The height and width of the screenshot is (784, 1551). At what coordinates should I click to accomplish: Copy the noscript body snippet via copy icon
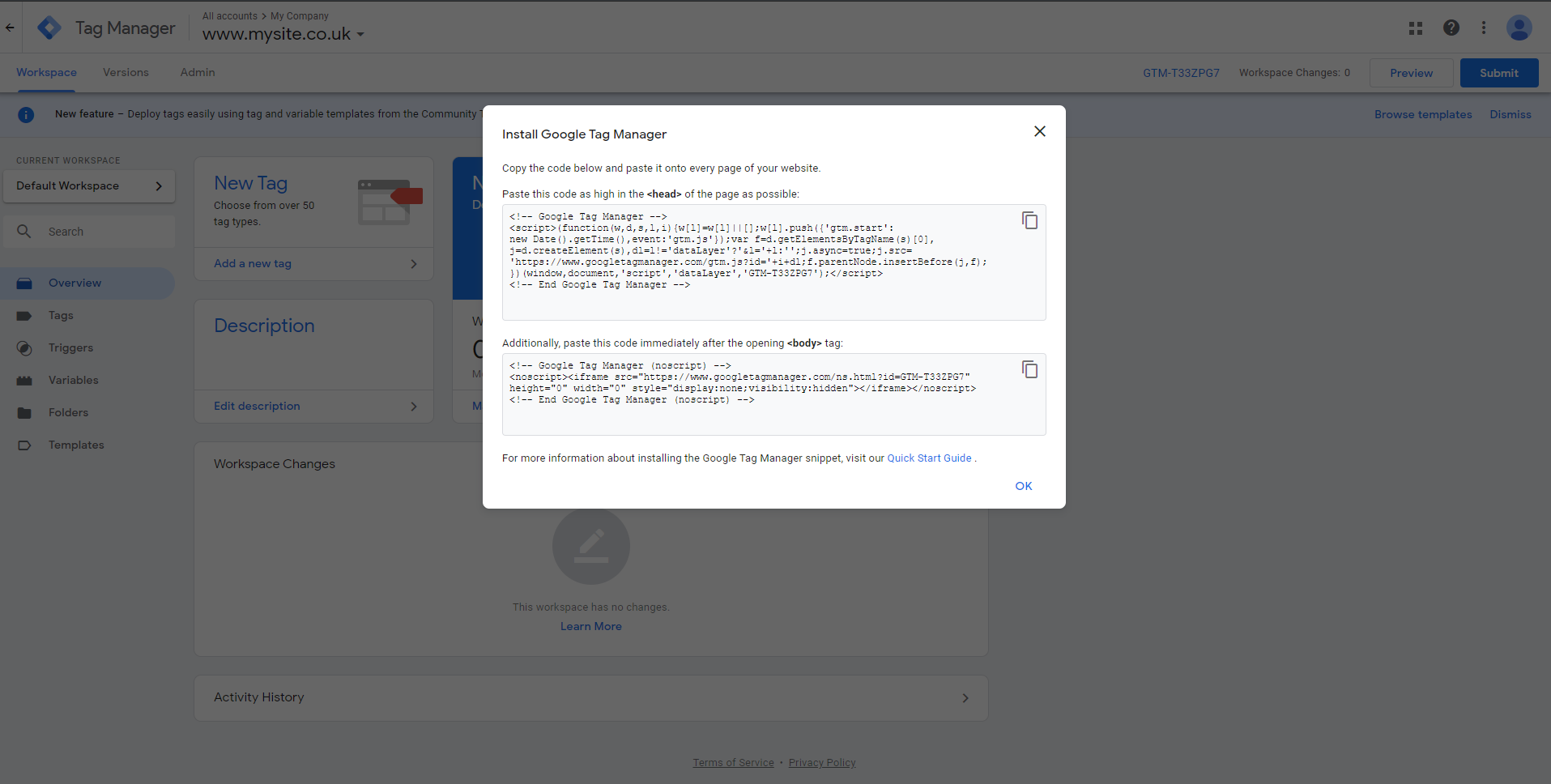coord(1029,369)
